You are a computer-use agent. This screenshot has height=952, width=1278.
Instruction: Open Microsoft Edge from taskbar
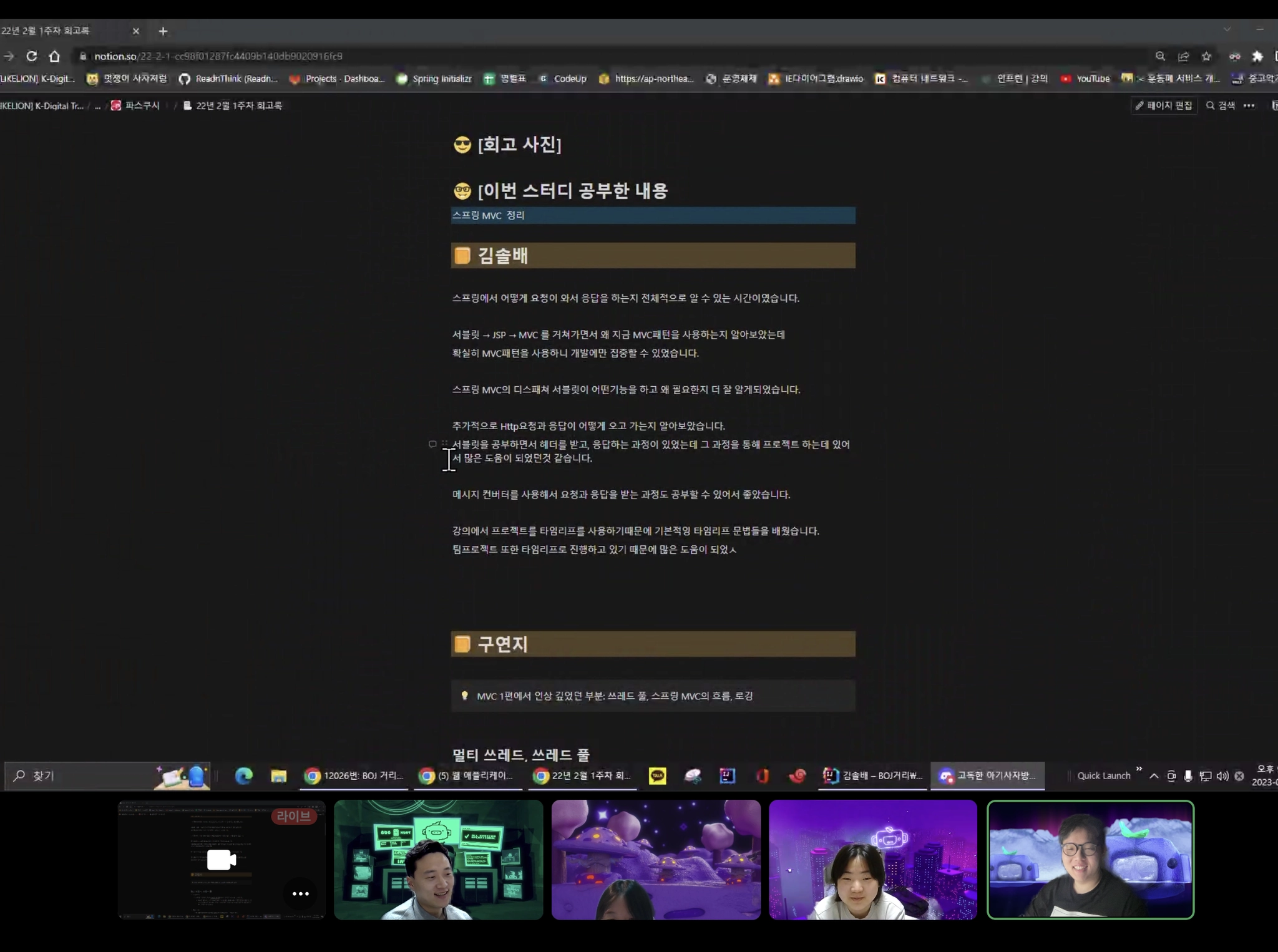pos(243,775)
